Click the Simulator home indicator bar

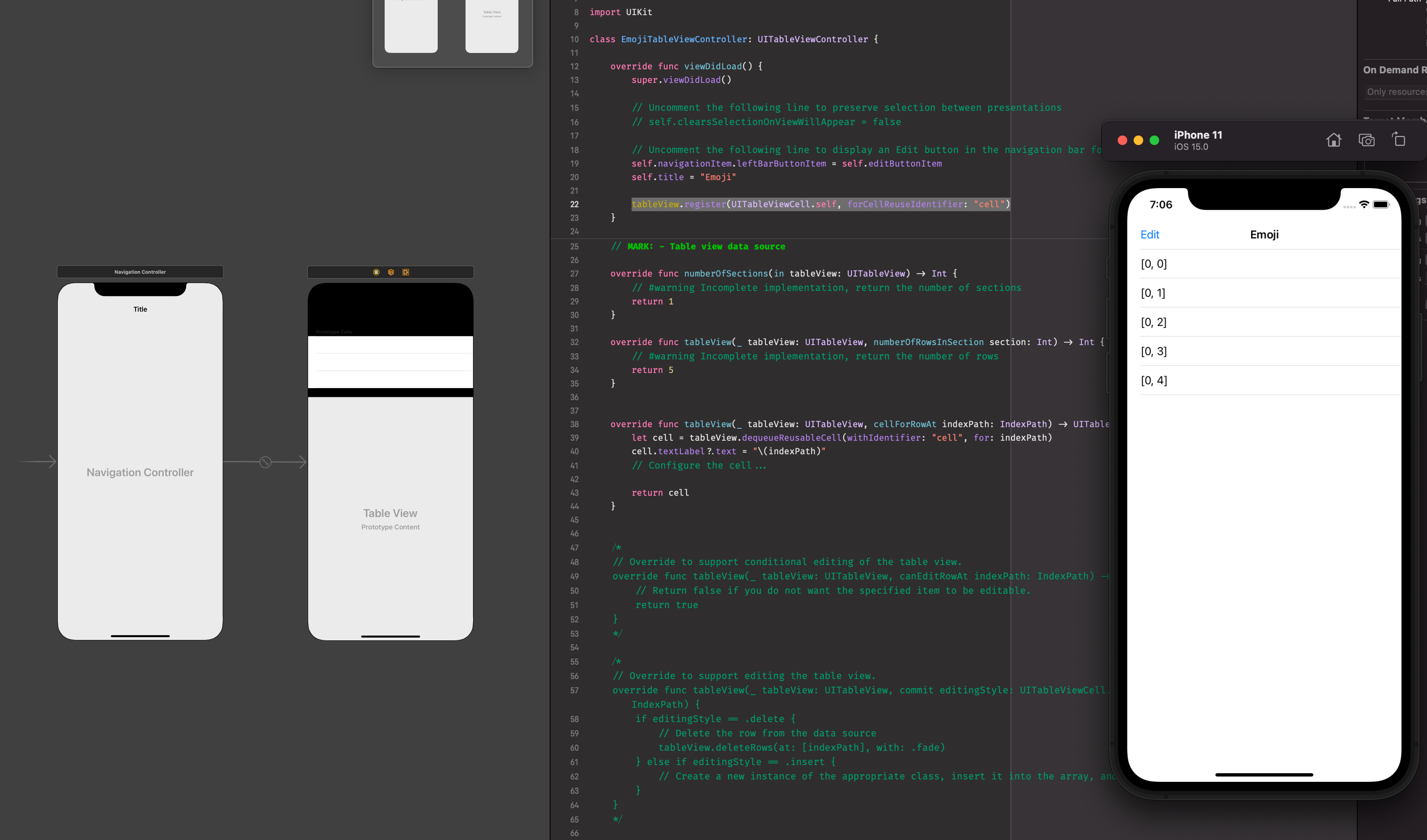tap(1264, 774)
